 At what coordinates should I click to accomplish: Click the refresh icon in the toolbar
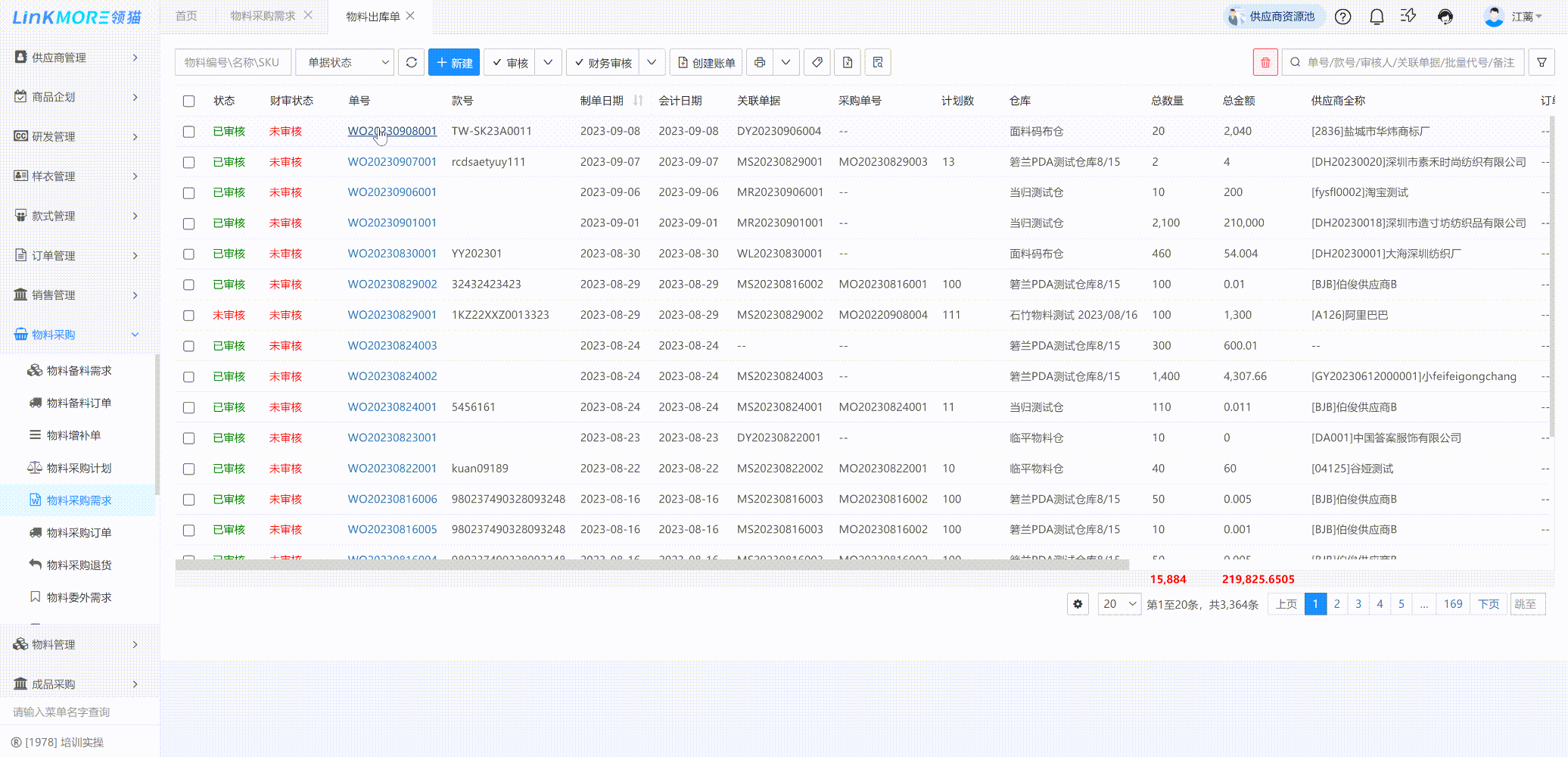pos(411,63)
